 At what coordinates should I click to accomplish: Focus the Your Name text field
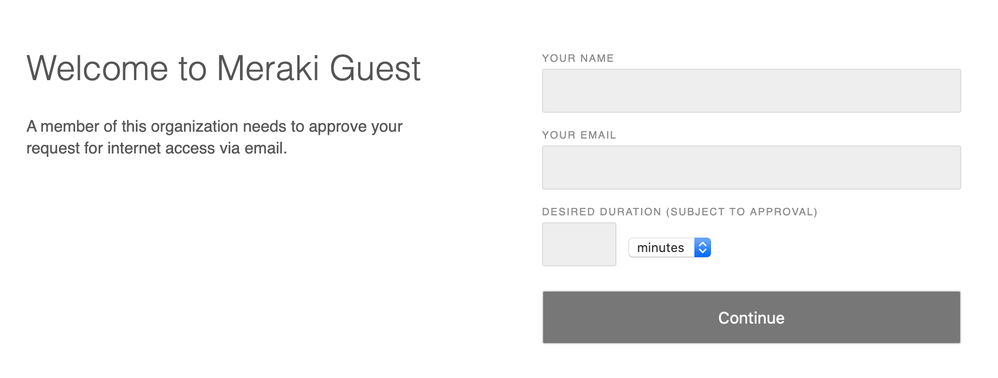click(751, 91)
